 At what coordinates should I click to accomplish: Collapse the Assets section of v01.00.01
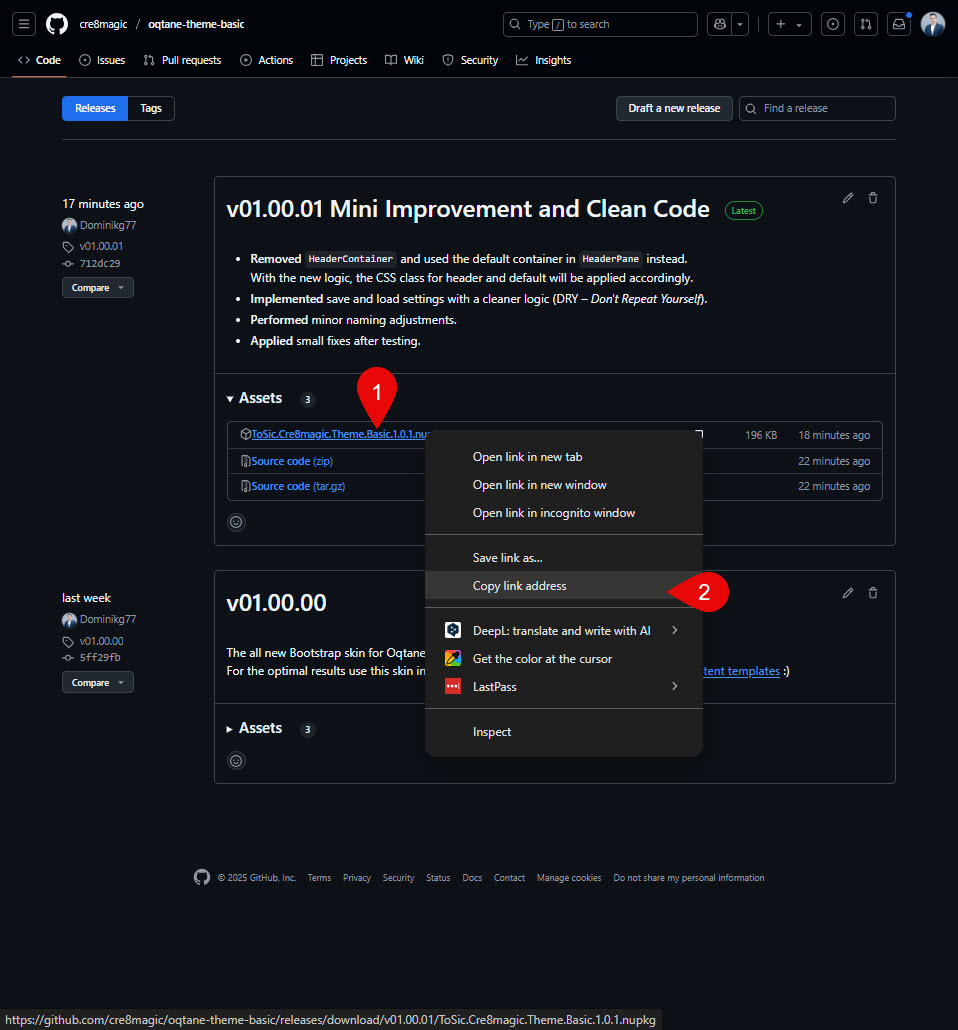(x=254, y=398)
